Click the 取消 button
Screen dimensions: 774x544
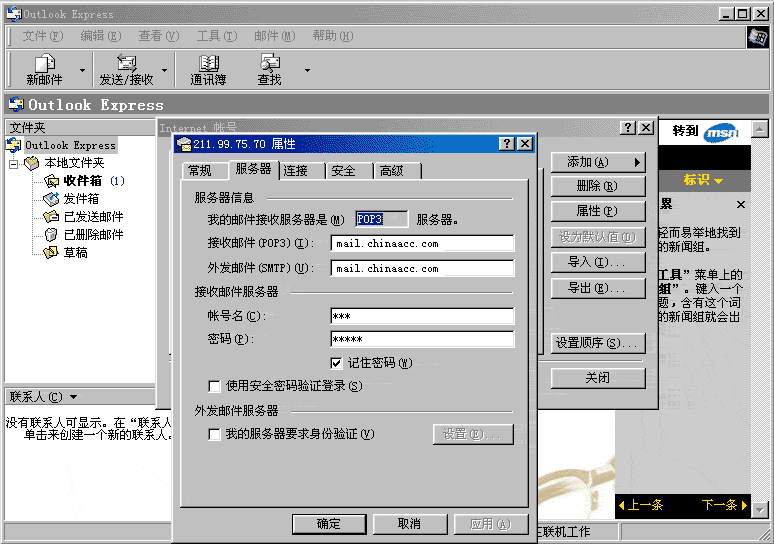coord(410,524)
